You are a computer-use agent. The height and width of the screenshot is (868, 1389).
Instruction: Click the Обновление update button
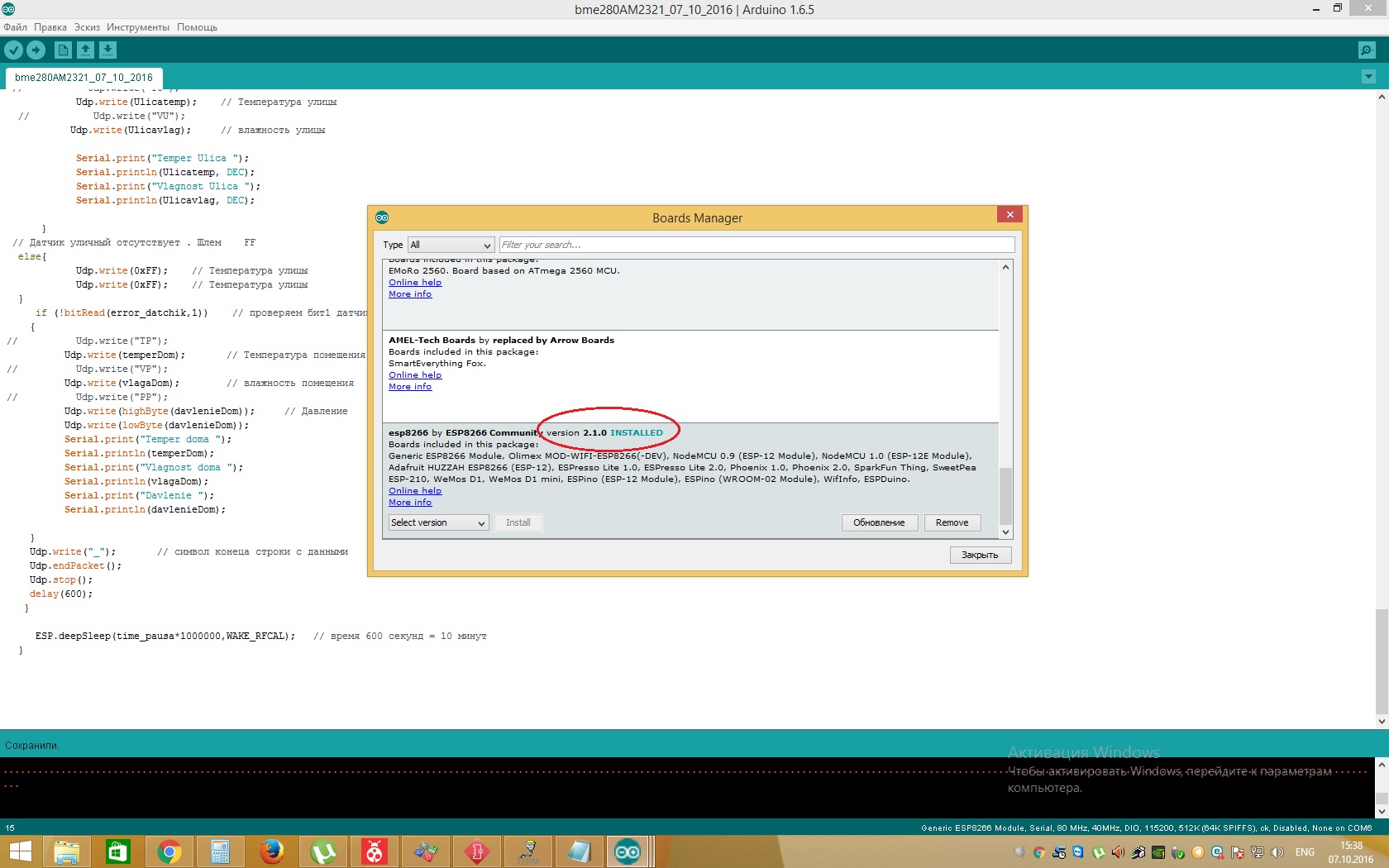click(879, 522)
